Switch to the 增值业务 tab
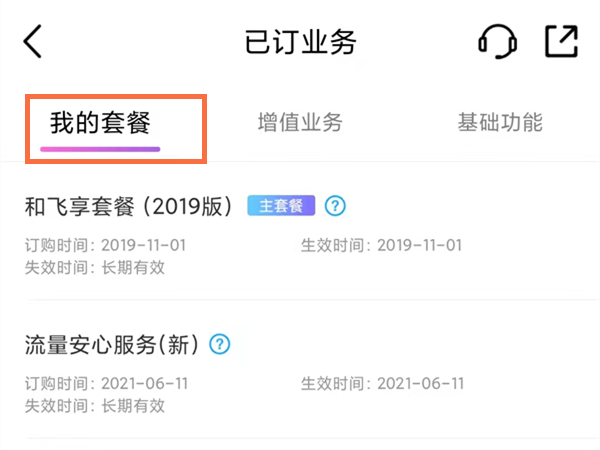This screenshot has height=450, width=600. click(300, 123)
